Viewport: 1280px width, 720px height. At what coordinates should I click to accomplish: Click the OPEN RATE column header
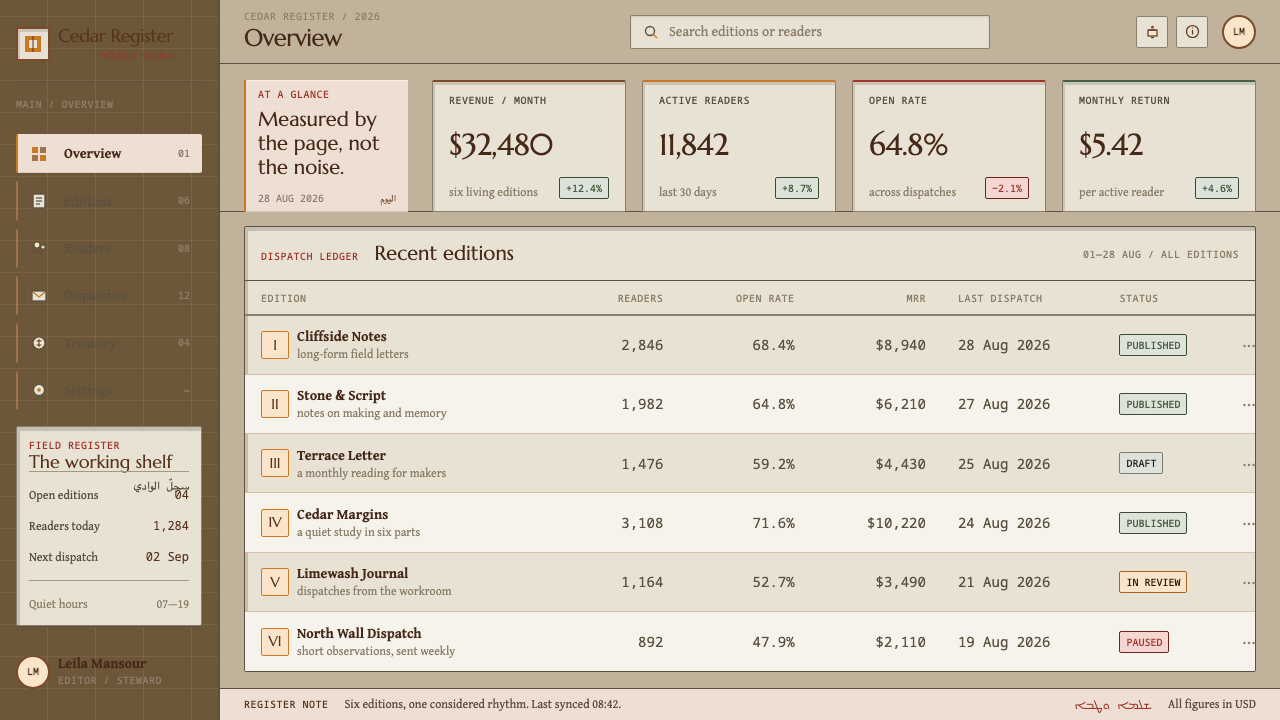[x=765, y=299]
